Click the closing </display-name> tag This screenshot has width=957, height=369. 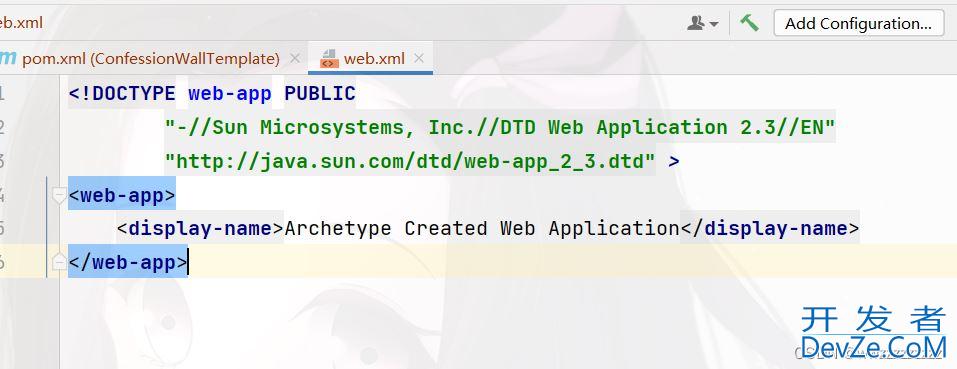coord(770,229)
